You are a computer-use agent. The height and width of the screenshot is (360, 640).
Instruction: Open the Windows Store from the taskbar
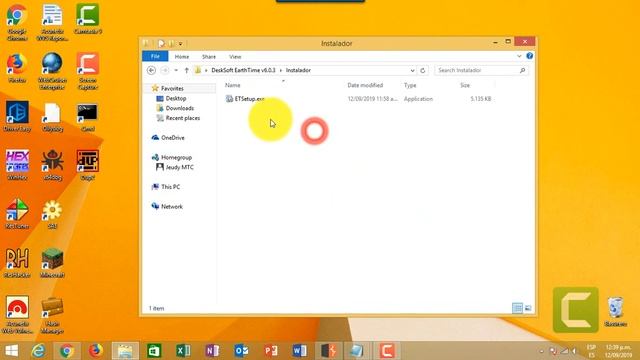(154, 351)
